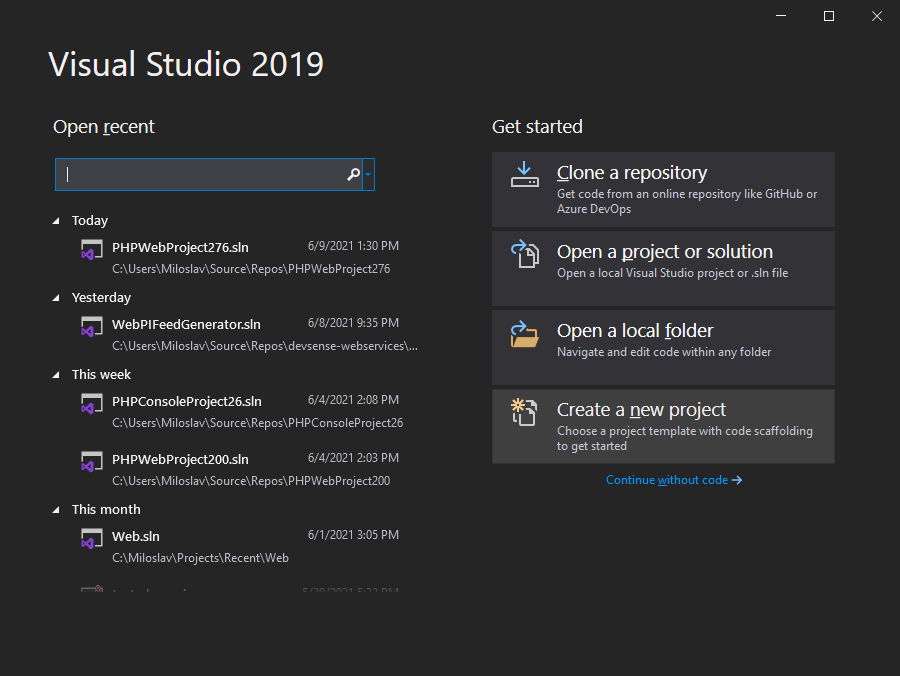Click the PHPWebProject276.sln solution icon
Viewport: 900px width, 676px height.
(x=91, y=250)
